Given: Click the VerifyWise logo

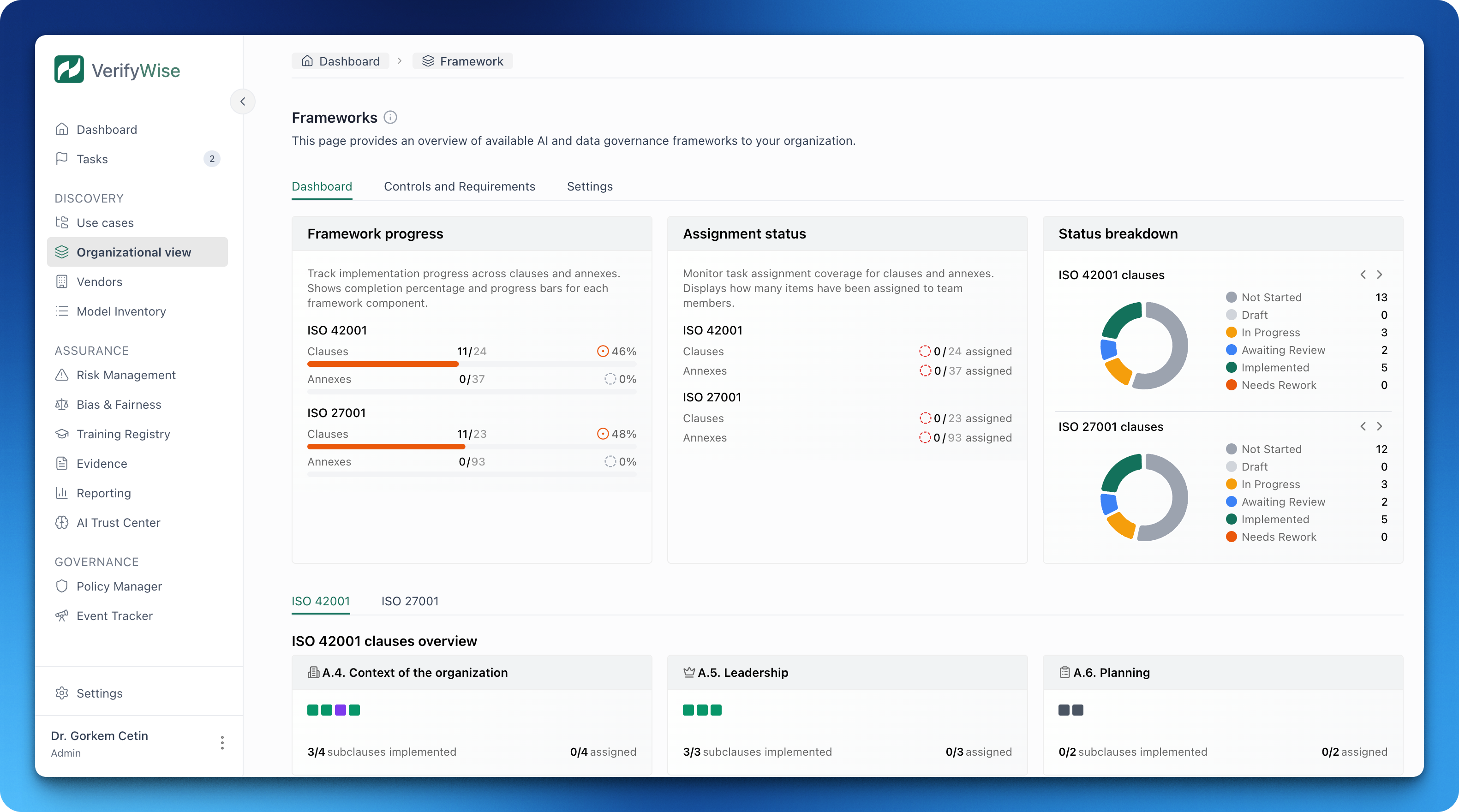Looking at the screenshot, I should pos(118,69).
